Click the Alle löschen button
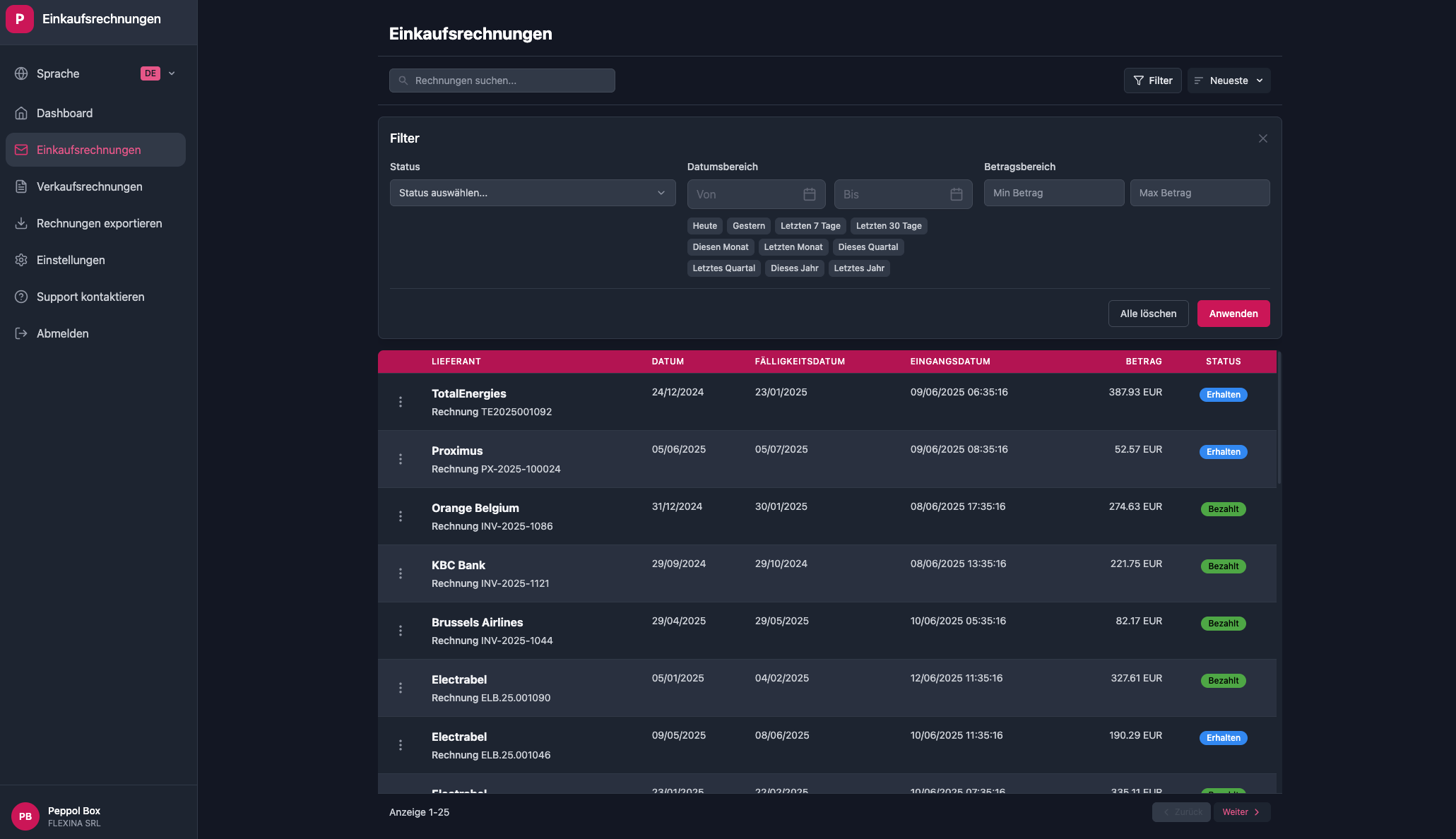Screen dimensions: 1456x839 coord(1149,314)
